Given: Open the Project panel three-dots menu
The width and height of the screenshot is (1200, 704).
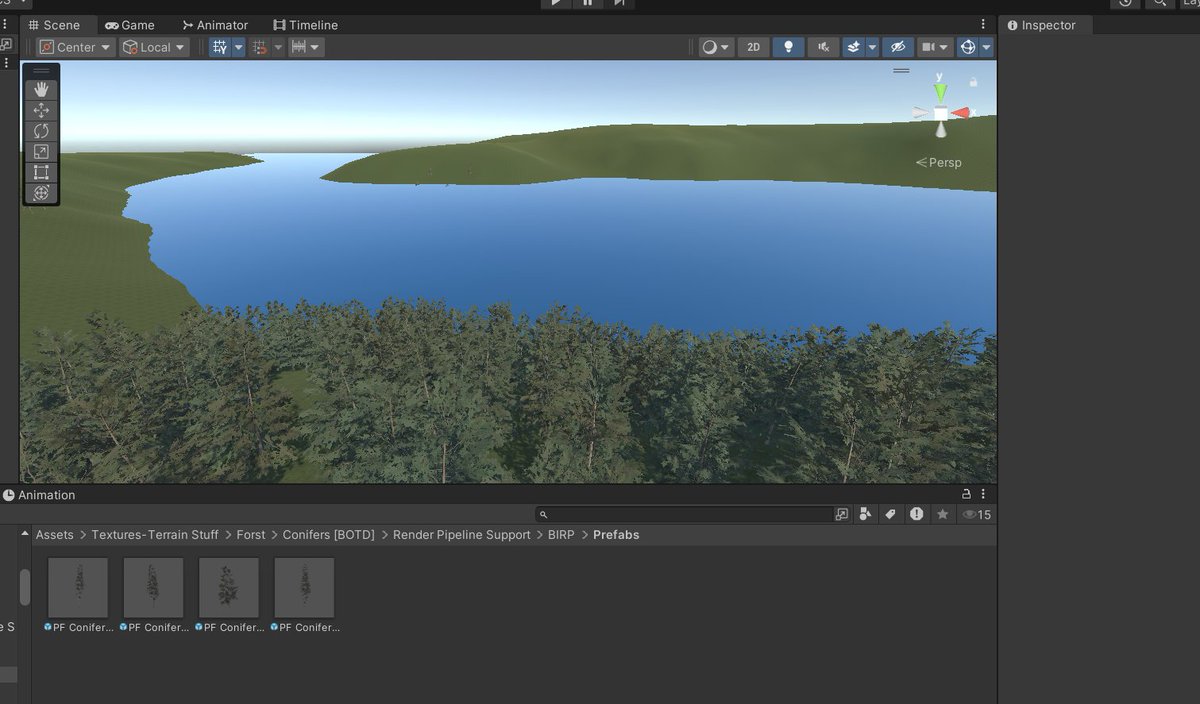Looking at the screenshot, I should 985,494.
